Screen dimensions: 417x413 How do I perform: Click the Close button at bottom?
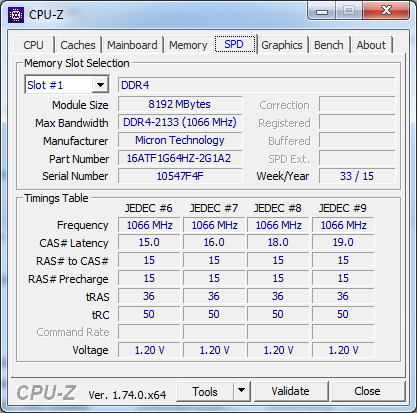click(367, 391)
